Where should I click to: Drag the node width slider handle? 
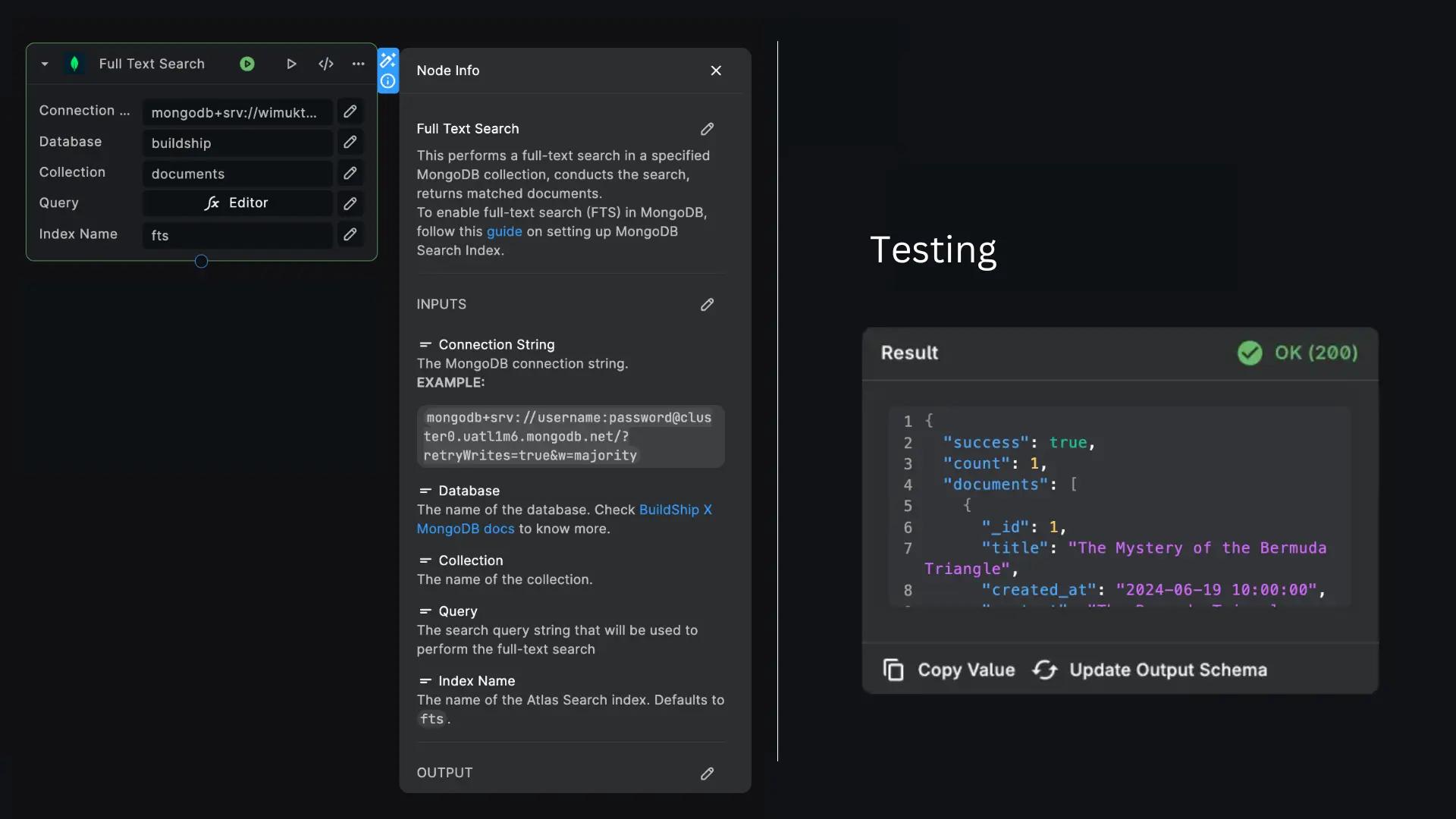(x=201, y=262)
